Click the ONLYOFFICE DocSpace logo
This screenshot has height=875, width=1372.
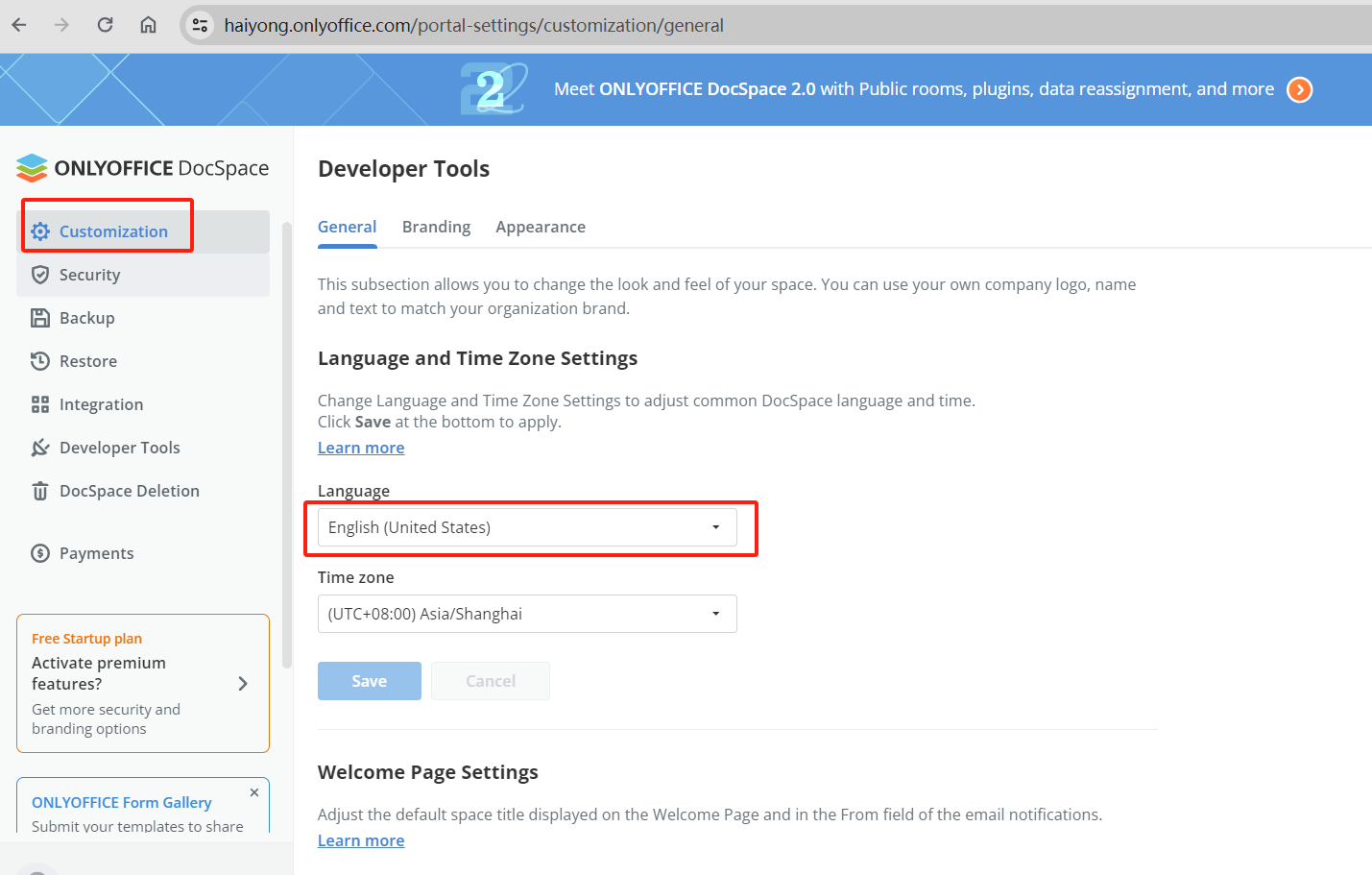(x=142, y=168)
